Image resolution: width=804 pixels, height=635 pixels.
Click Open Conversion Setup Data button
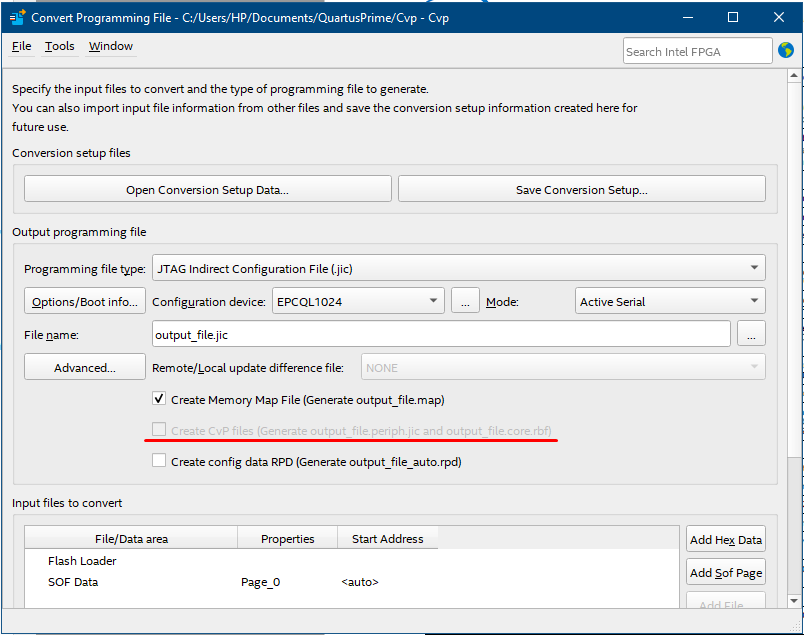point(207,189)
